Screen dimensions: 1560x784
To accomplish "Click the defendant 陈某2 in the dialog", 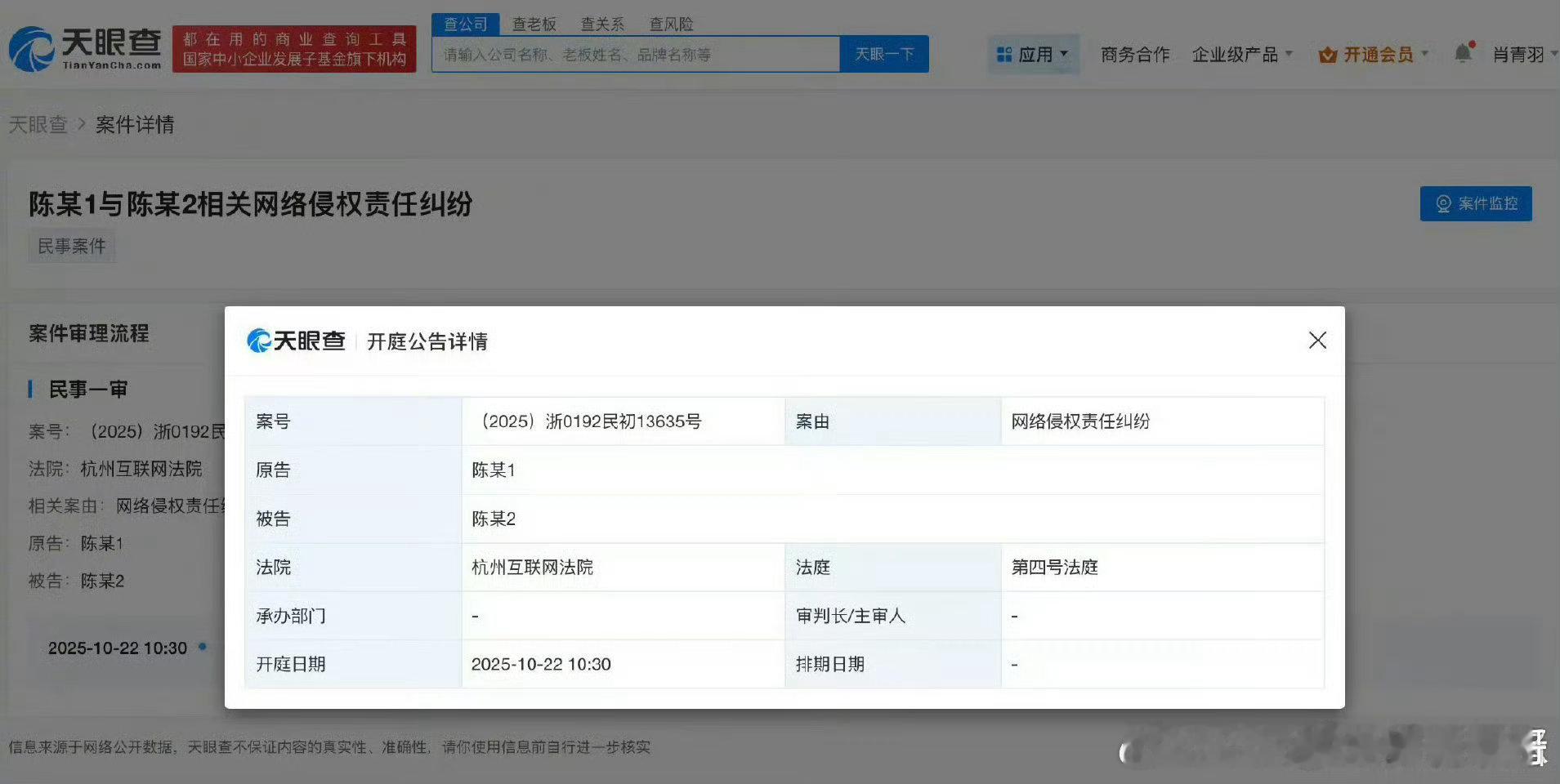I will (494, 519).
